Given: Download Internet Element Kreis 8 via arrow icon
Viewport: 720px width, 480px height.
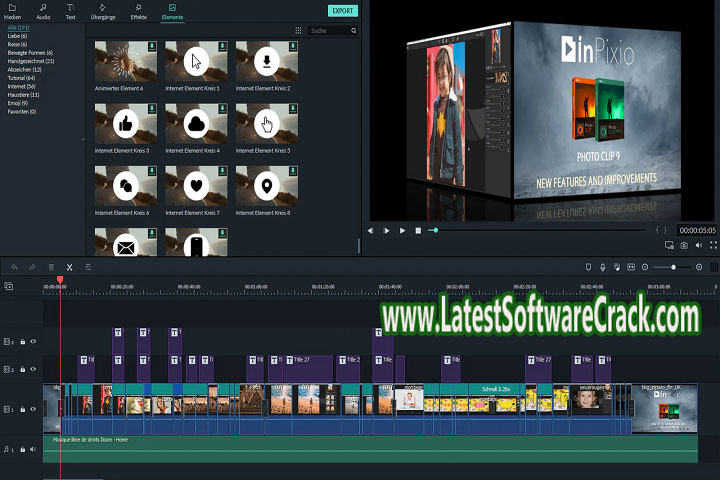Looking at the screenshot, I should point(292,171).
